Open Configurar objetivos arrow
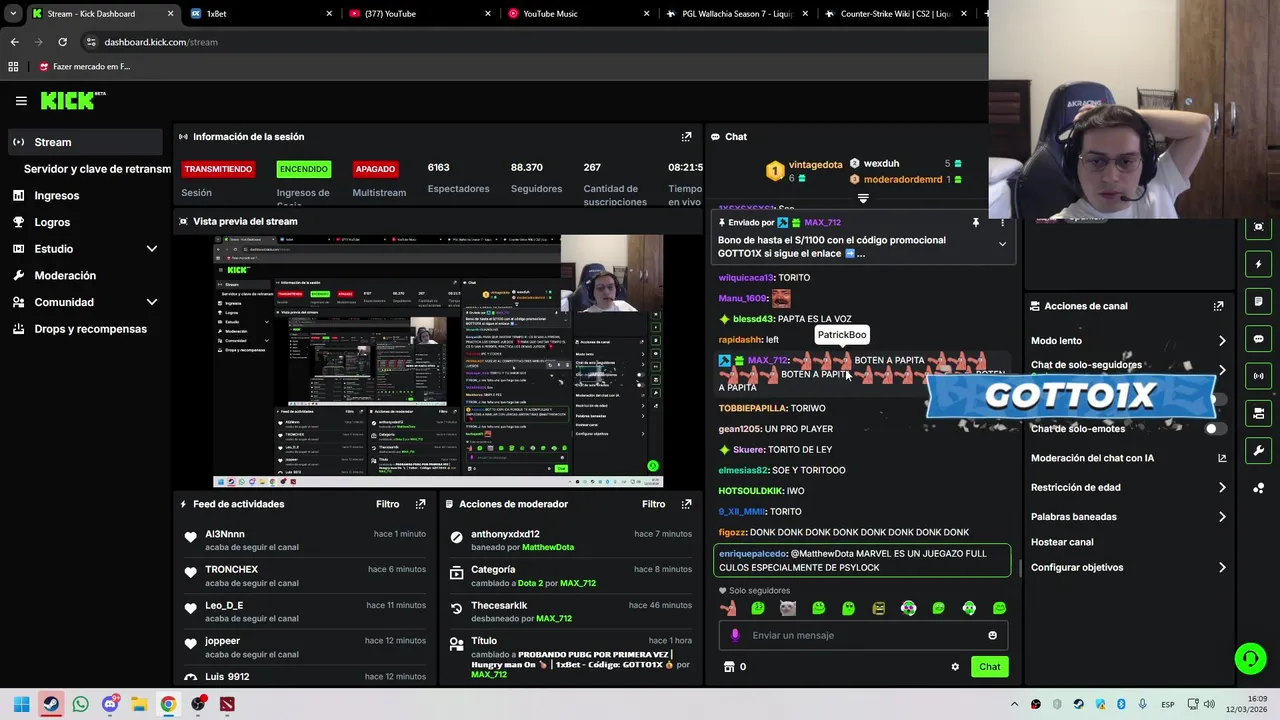1280x720 pixels. 1222,568
